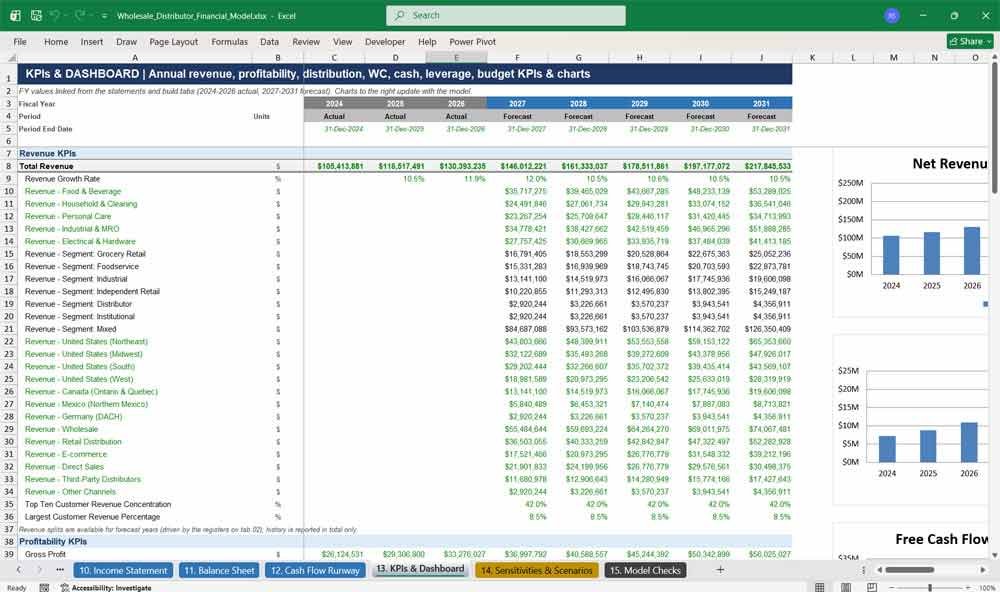Image resolution: width=1000 pixels, height=592 pixels.
Task: Open Customize Quick Access Toolbar dropdown
Action: [x=104, y=16]
